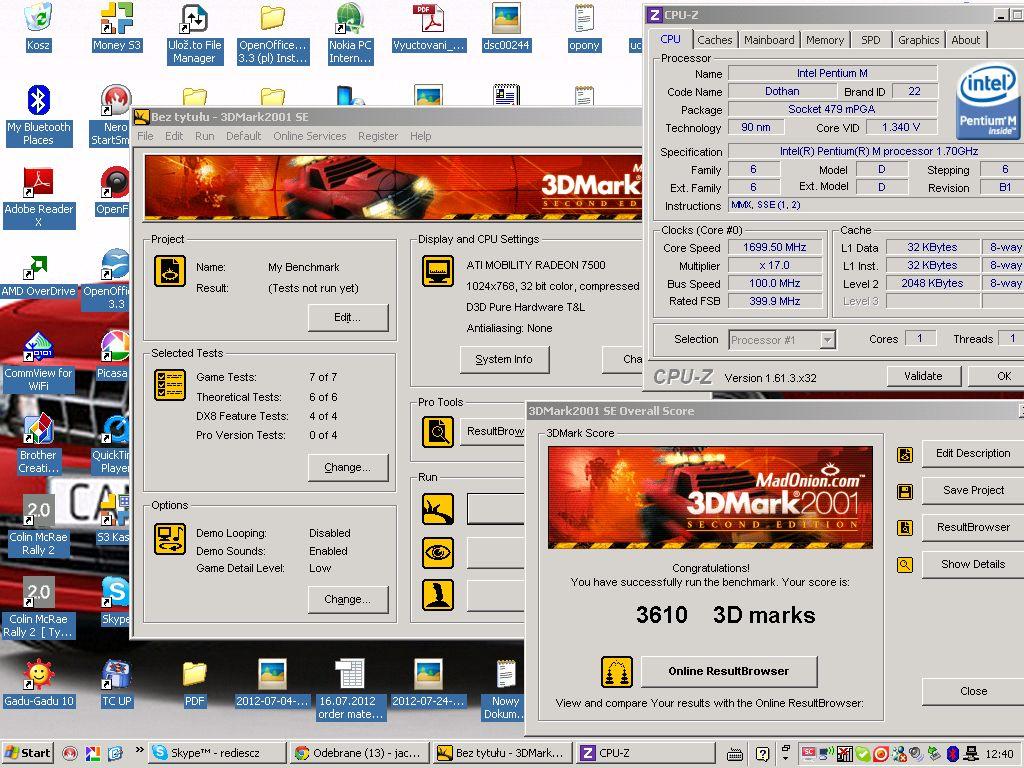Open Register menu in 3DMark2001
The height and width of the screenshot is (768, 1024).
coord(377,136)
